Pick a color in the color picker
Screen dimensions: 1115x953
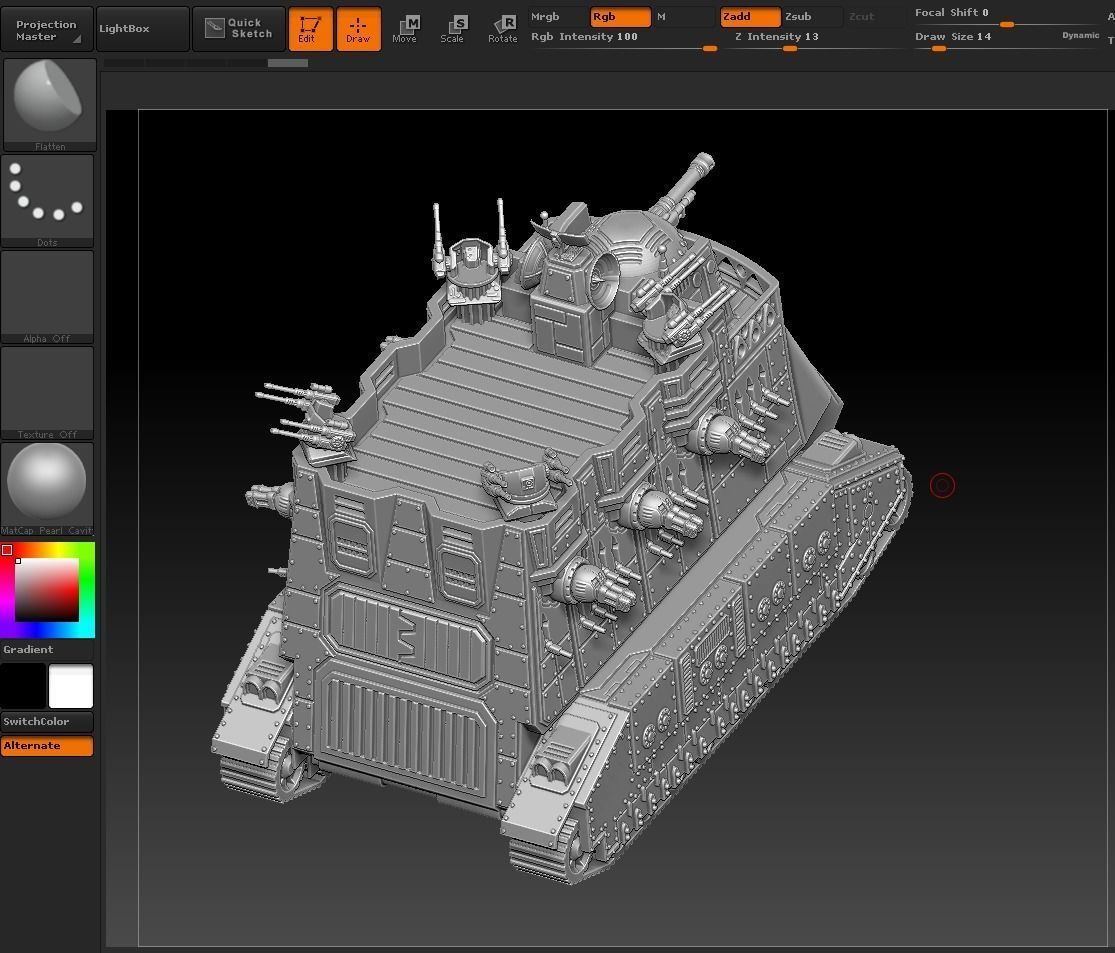(x=47, y=590)
